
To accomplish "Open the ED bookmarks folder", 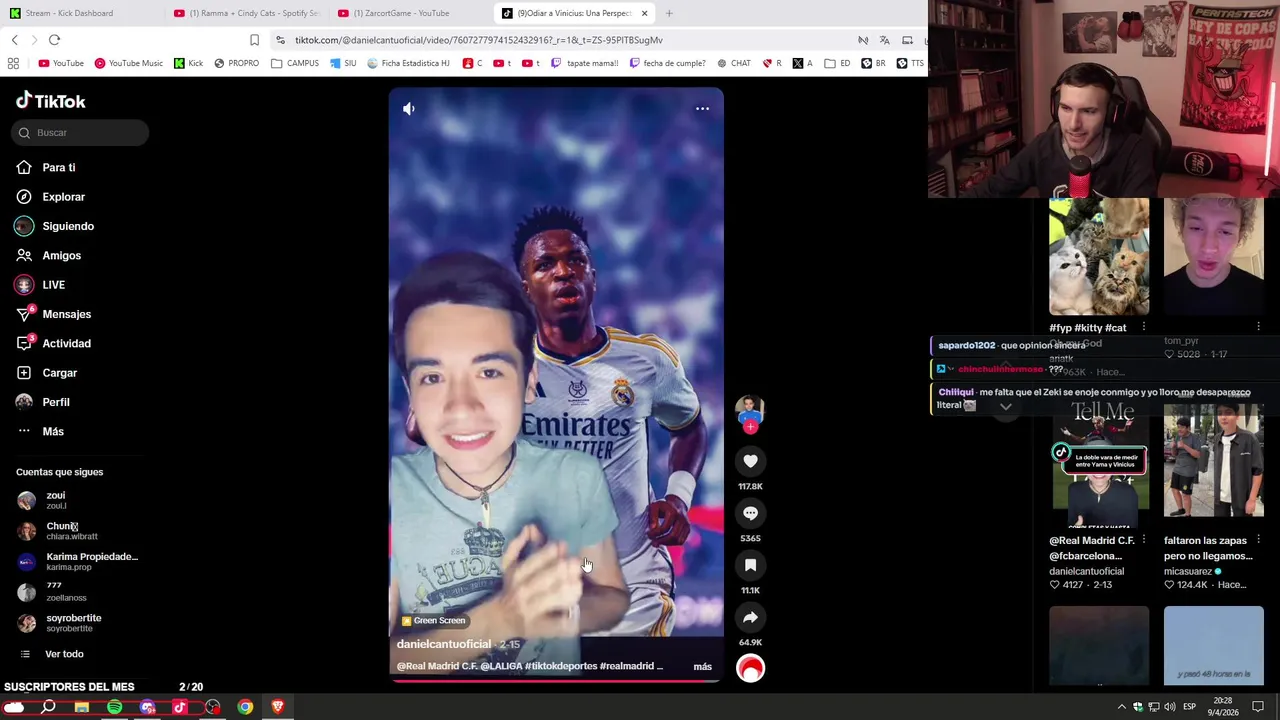I will click(x=838, y=63).
